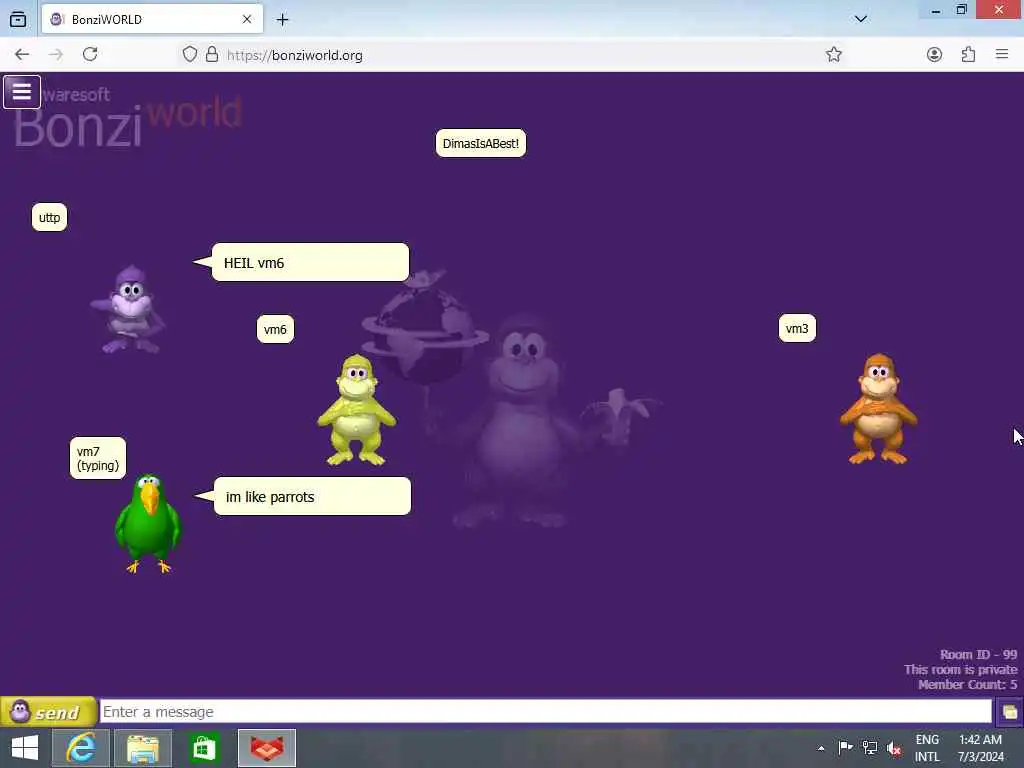This screenshot has height=768, width=1024.
Task: Open the Firefox account icon
Action: click(x=935, y=55)
